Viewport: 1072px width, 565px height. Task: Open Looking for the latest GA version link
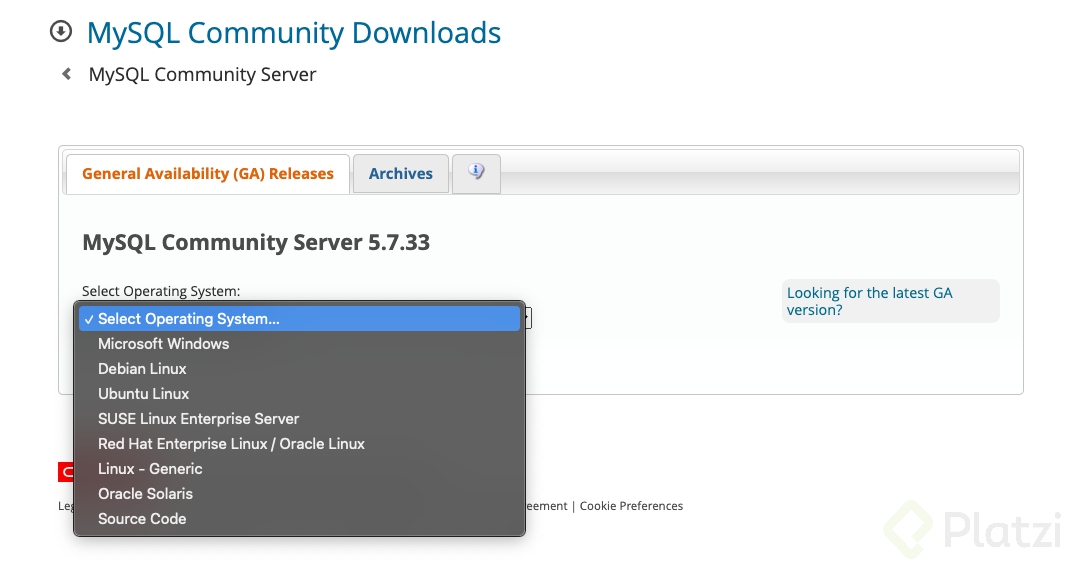click(x=869, y=301)
